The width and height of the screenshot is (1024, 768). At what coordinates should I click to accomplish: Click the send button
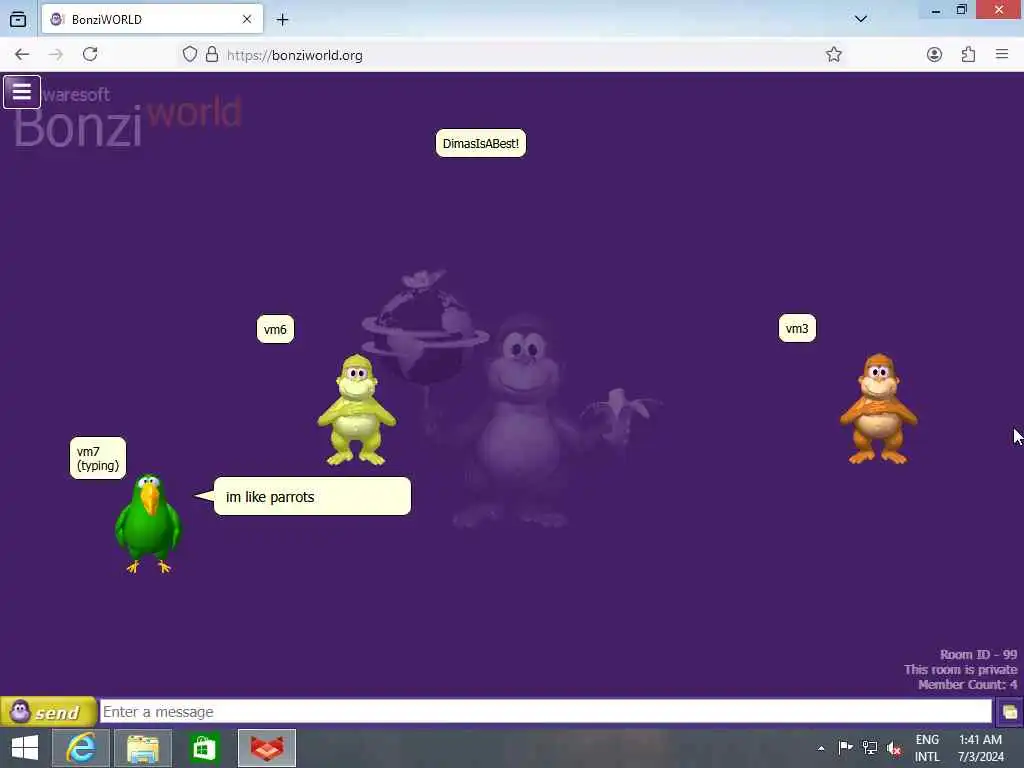49,712
